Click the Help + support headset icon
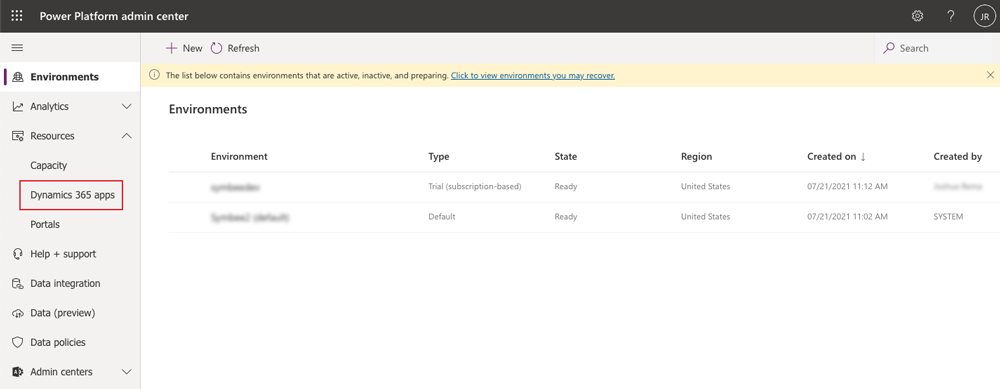1000x389 pixels. point(18,254)
